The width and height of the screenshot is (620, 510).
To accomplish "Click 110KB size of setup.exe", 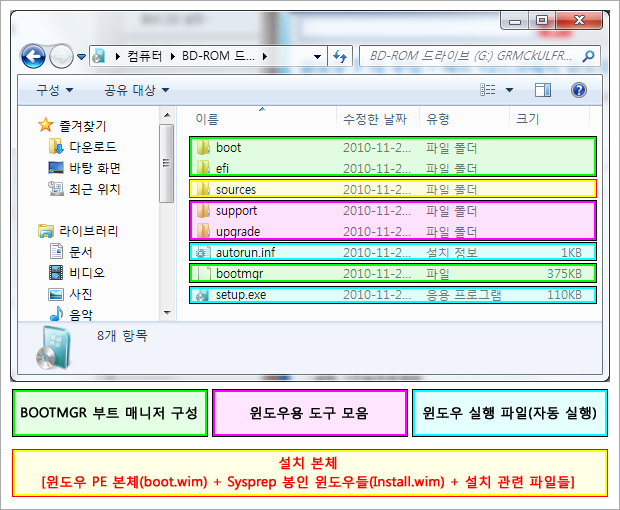I will [x=564, y=295].
